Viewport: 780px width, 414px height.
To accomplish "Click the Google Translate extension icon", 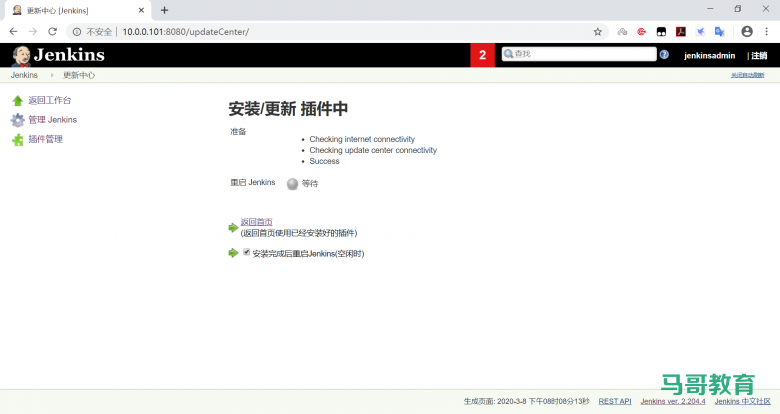I will point(719,32).
